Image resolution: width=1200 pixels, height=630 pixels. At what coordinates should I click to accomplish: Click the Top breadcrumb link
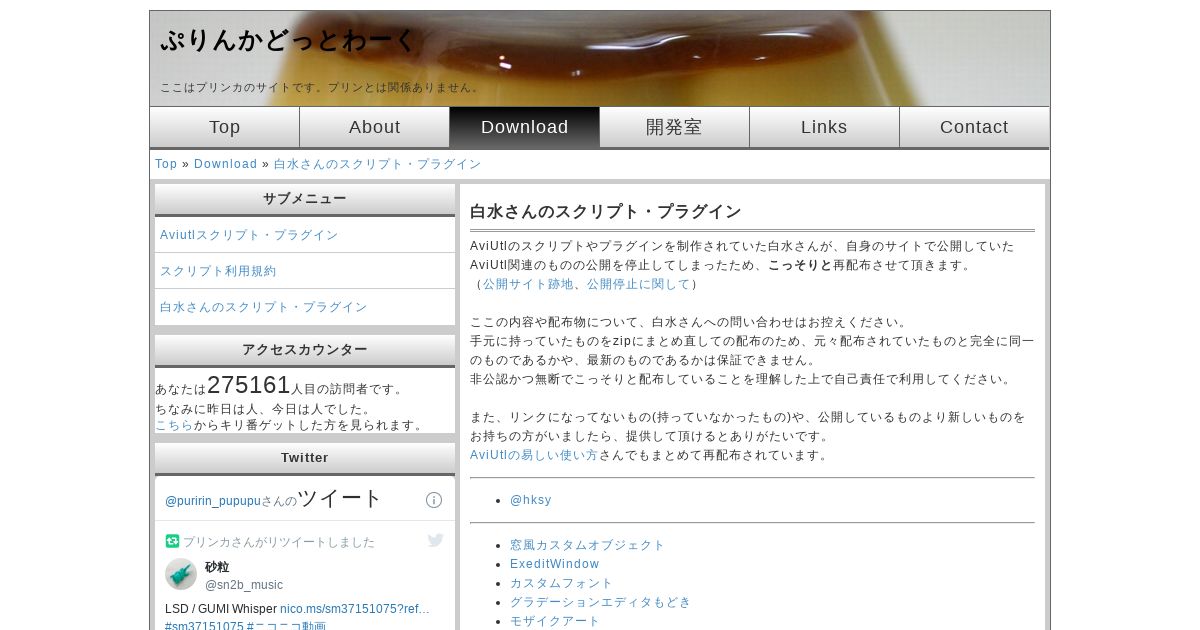click(x=166, y=164)
